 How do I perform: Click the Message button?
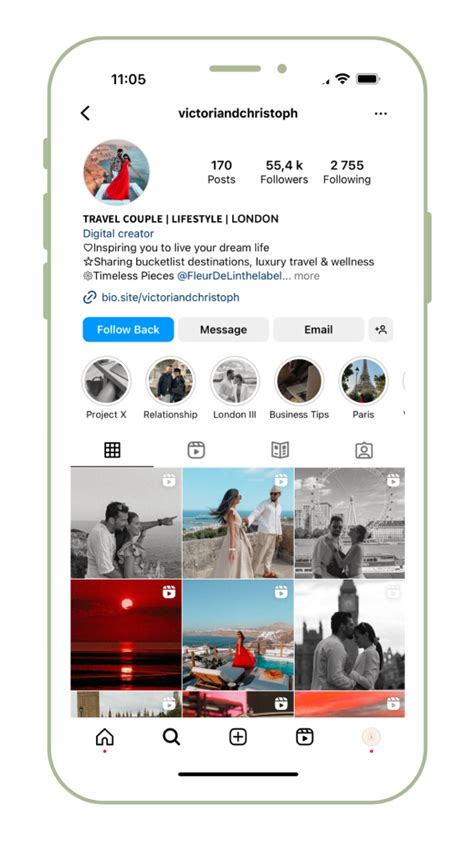(x=223, y=329)
